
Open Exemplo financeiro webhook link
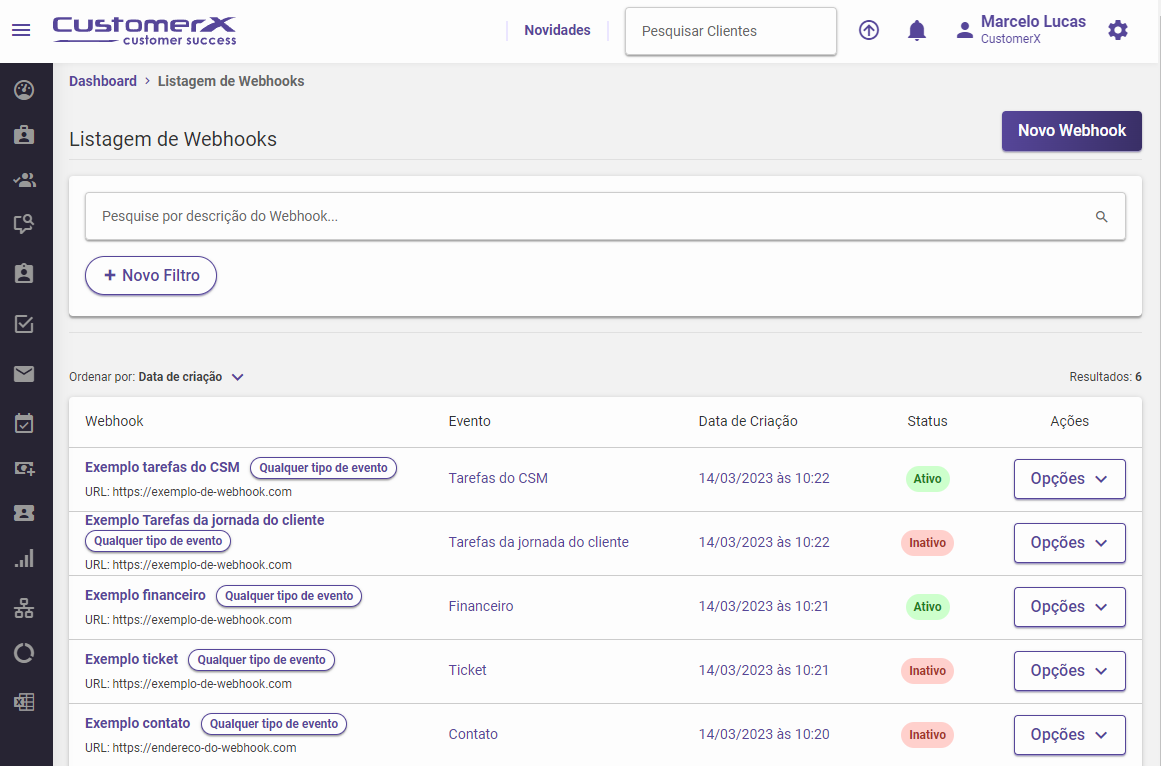145,595
